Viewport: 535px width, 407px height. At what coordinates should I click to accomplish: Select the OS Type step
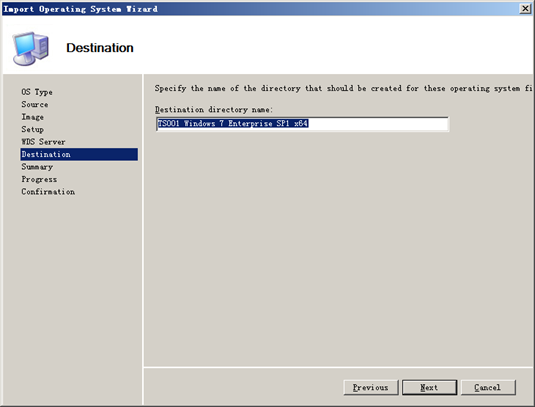[37, 92]
